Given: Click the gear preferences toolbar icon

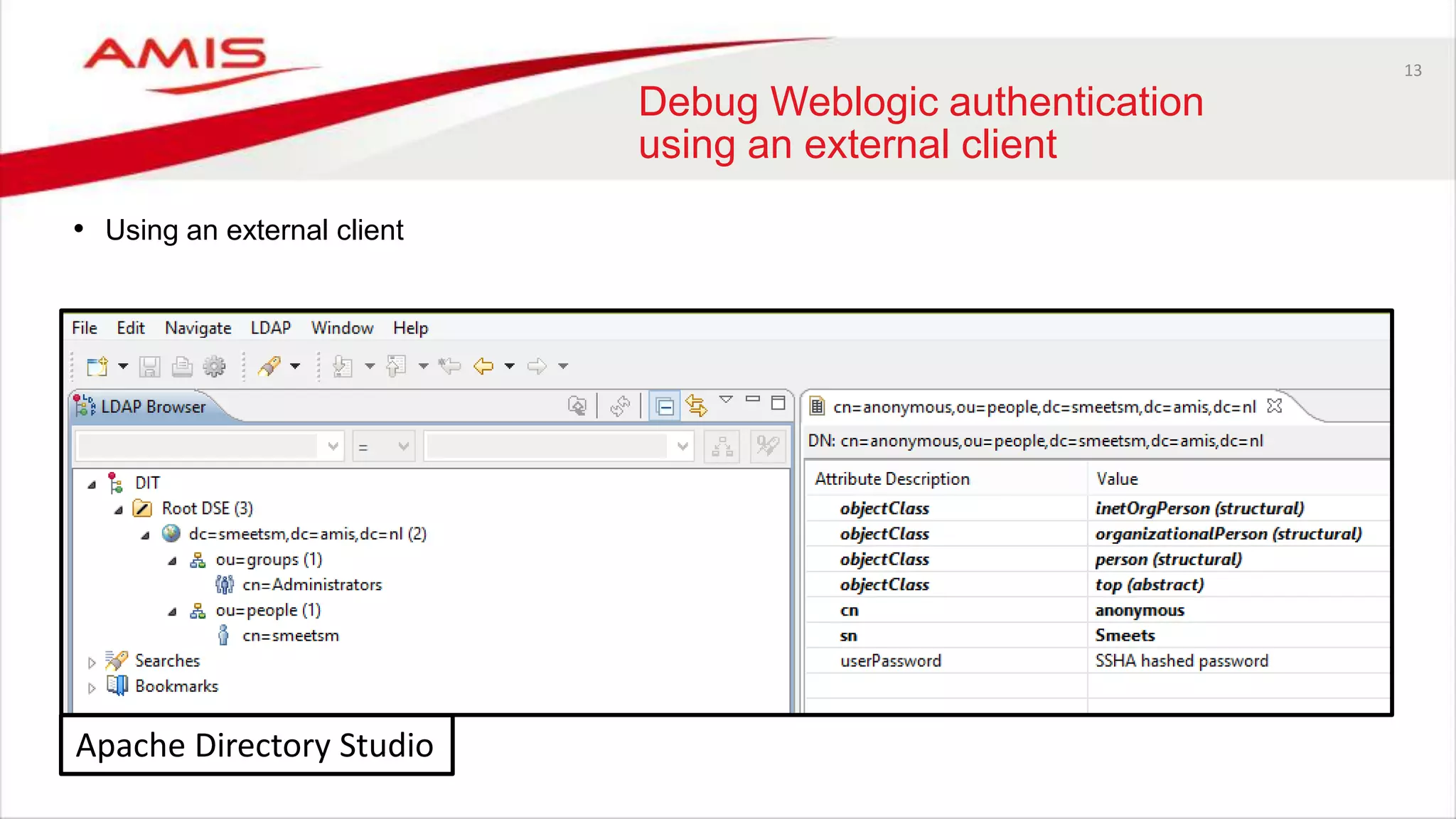Looking at the screenshot, I should (214, 366).
